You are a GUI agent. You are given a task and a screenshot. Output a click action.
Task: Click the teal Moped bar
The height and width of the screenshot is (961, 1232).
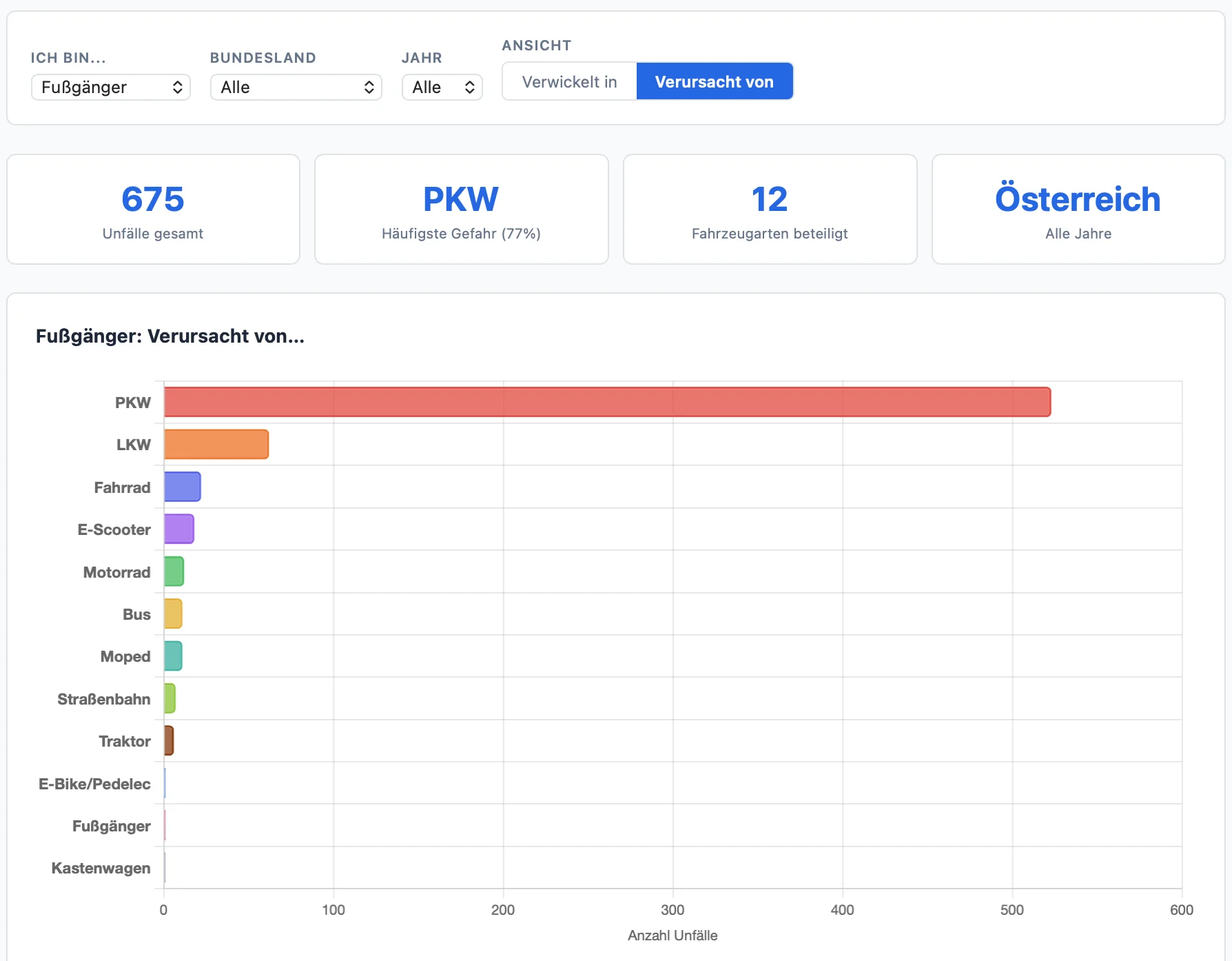tap(173, 656)
